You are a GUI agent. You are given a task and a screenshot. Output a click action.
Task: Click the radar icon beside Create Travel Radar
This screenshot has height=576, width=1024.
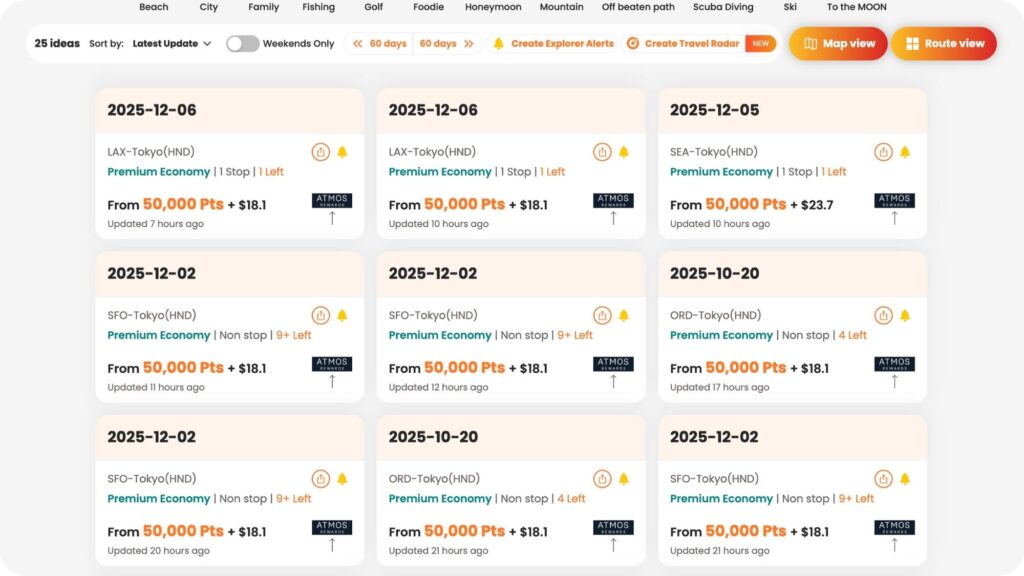[632, 44]
